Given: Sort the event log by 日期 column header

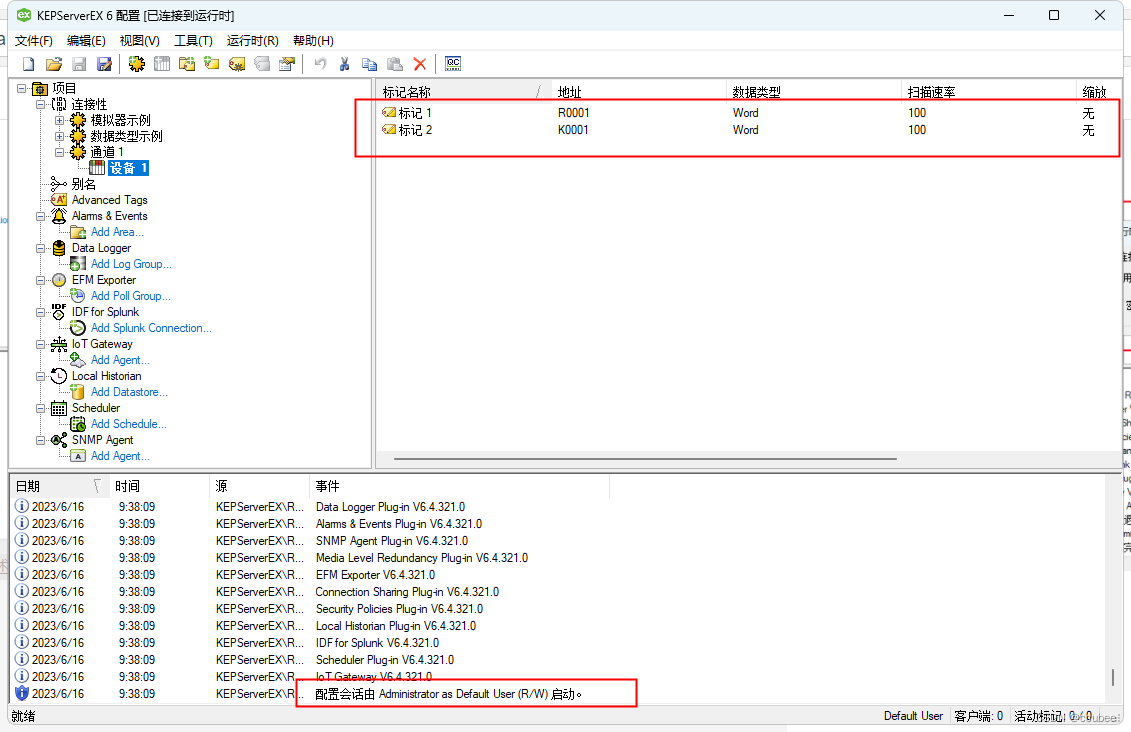Looking at the screenshot, I should (59, 486).
